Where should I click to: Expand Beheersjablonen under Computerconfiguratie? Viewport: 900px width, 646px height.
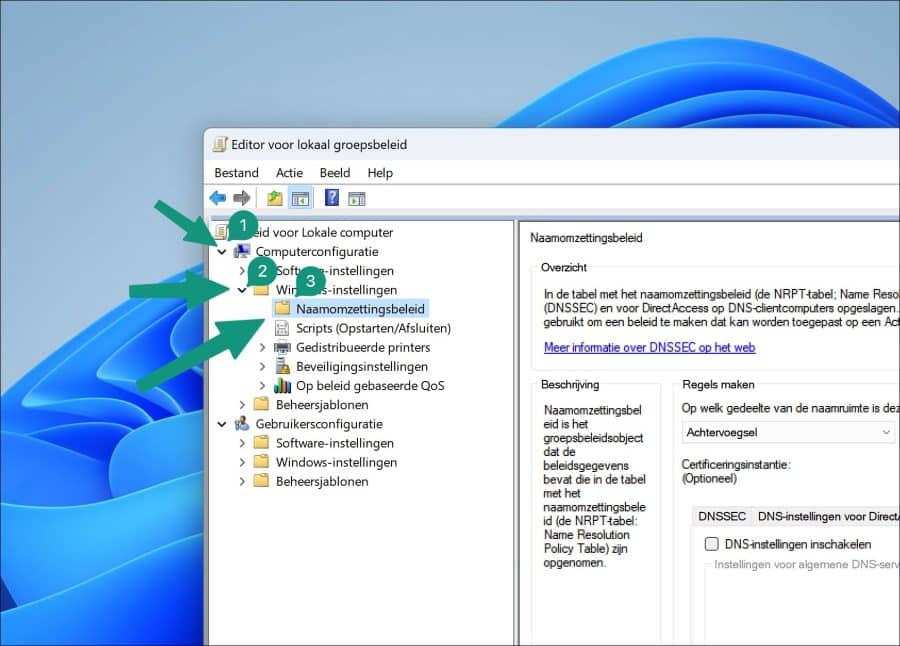pyautogui.click(x=242, y=405)
